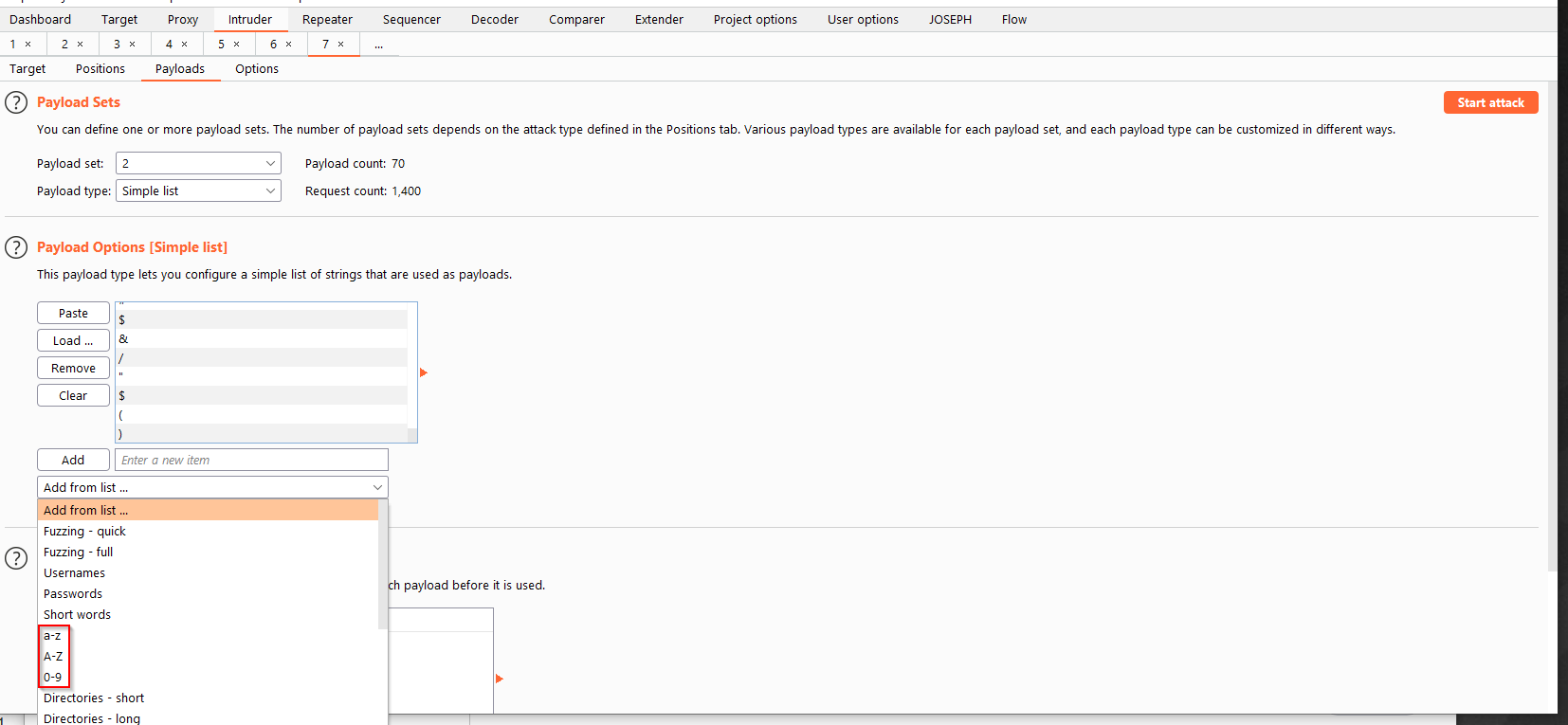Open Intruder Positions sub-tab

click(100, 69)
